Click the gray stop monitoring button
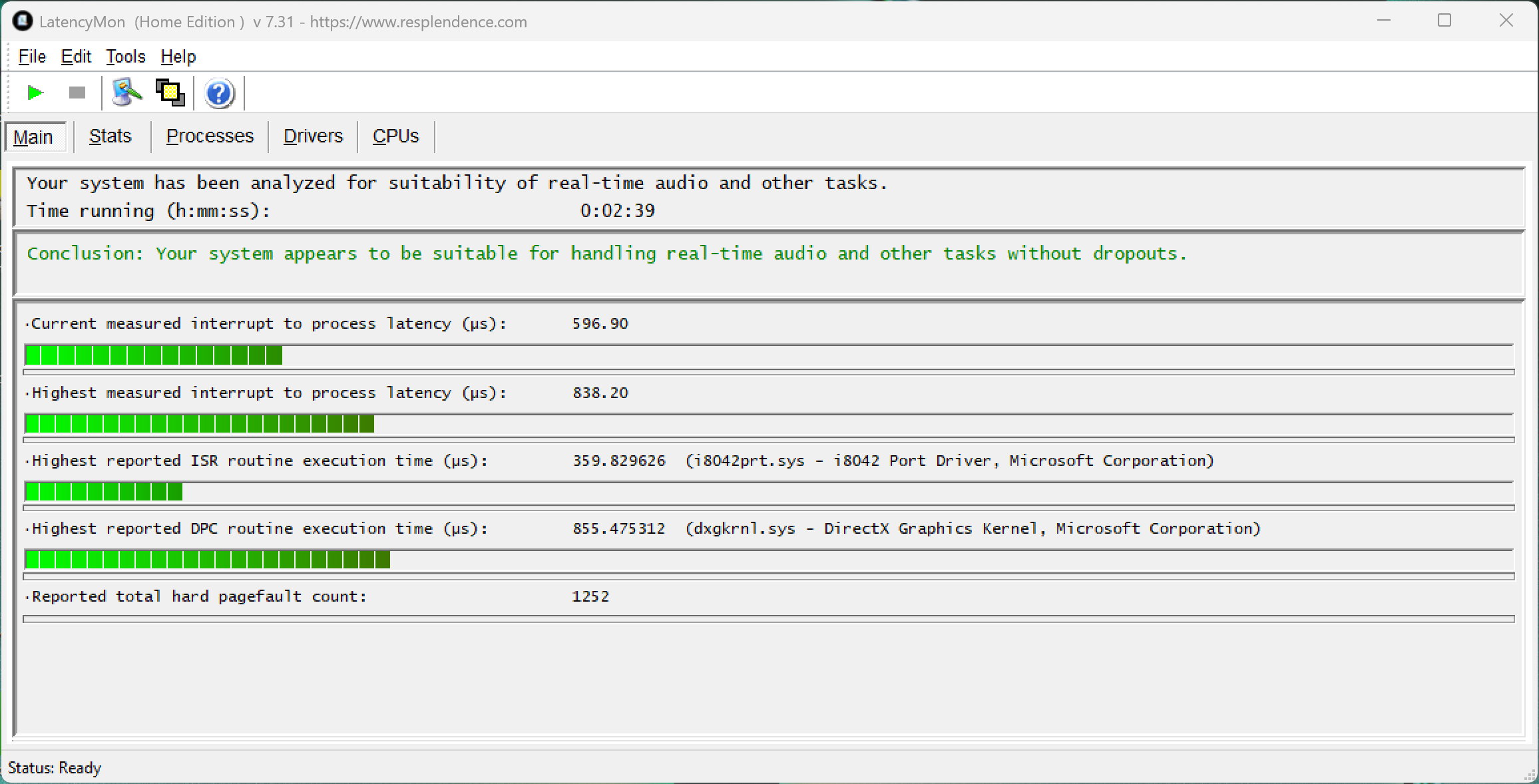This screenshot has width=1539, height=784. [77, 93]
